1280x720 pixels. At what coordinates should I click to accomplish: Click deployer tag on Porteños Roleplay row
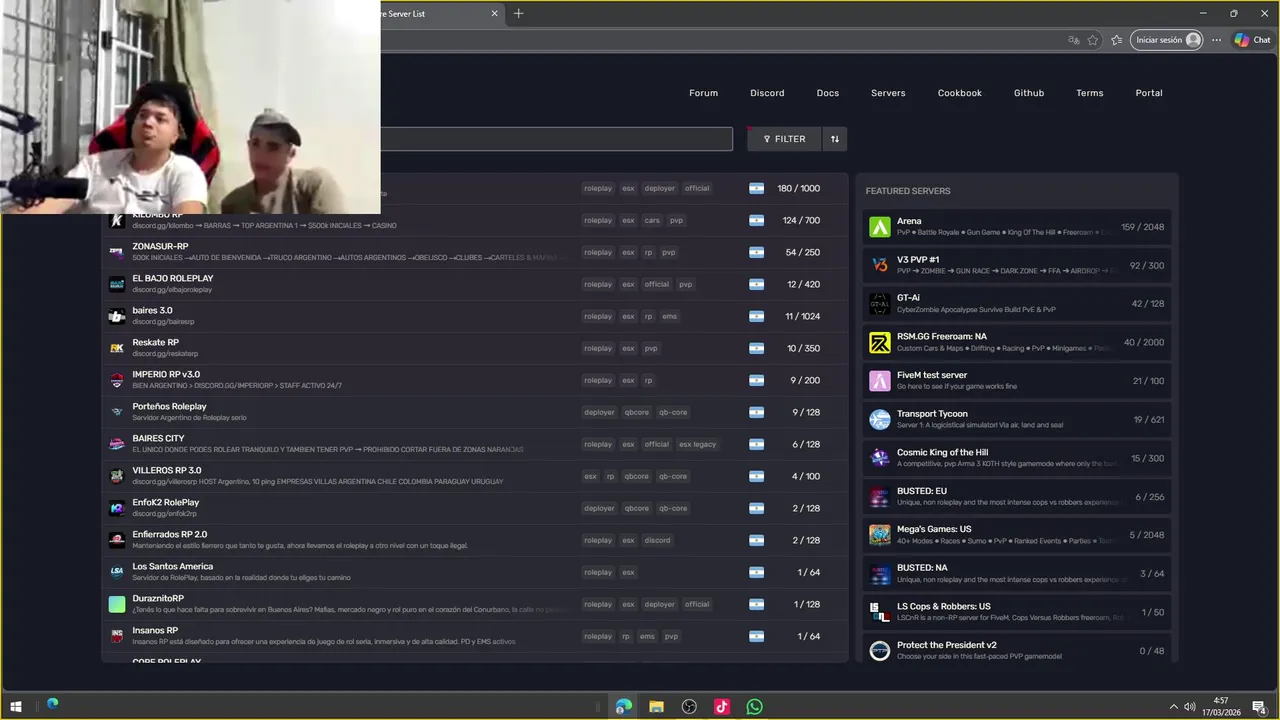[x=599, y=412]
